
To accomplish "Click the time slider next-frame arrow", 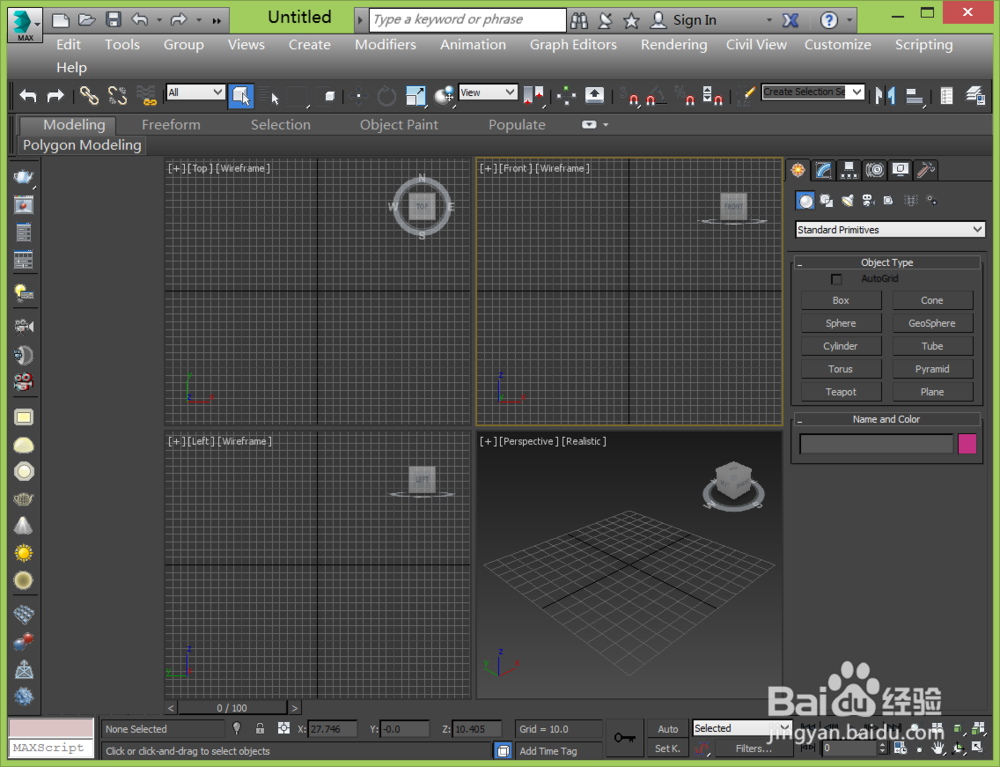I will point(295,708).
